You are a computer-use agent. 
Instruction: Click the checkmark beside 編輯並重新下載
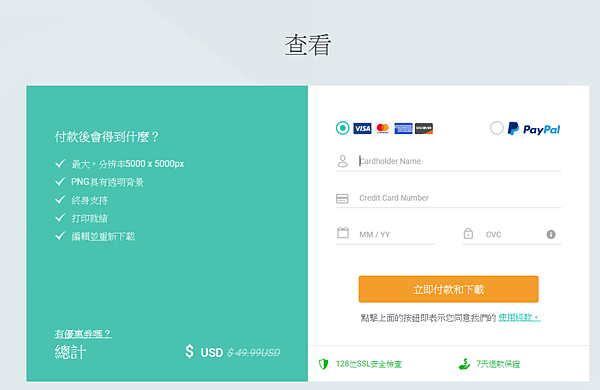pos(60,236)
